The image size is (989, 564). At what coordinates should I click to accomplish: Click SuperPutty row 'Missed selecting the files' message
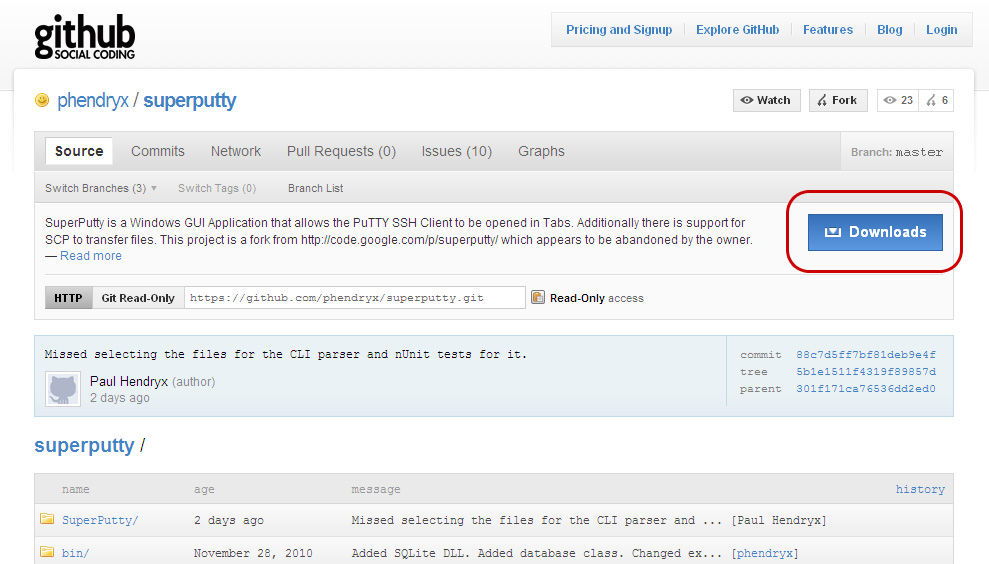(x=536, y=520)
